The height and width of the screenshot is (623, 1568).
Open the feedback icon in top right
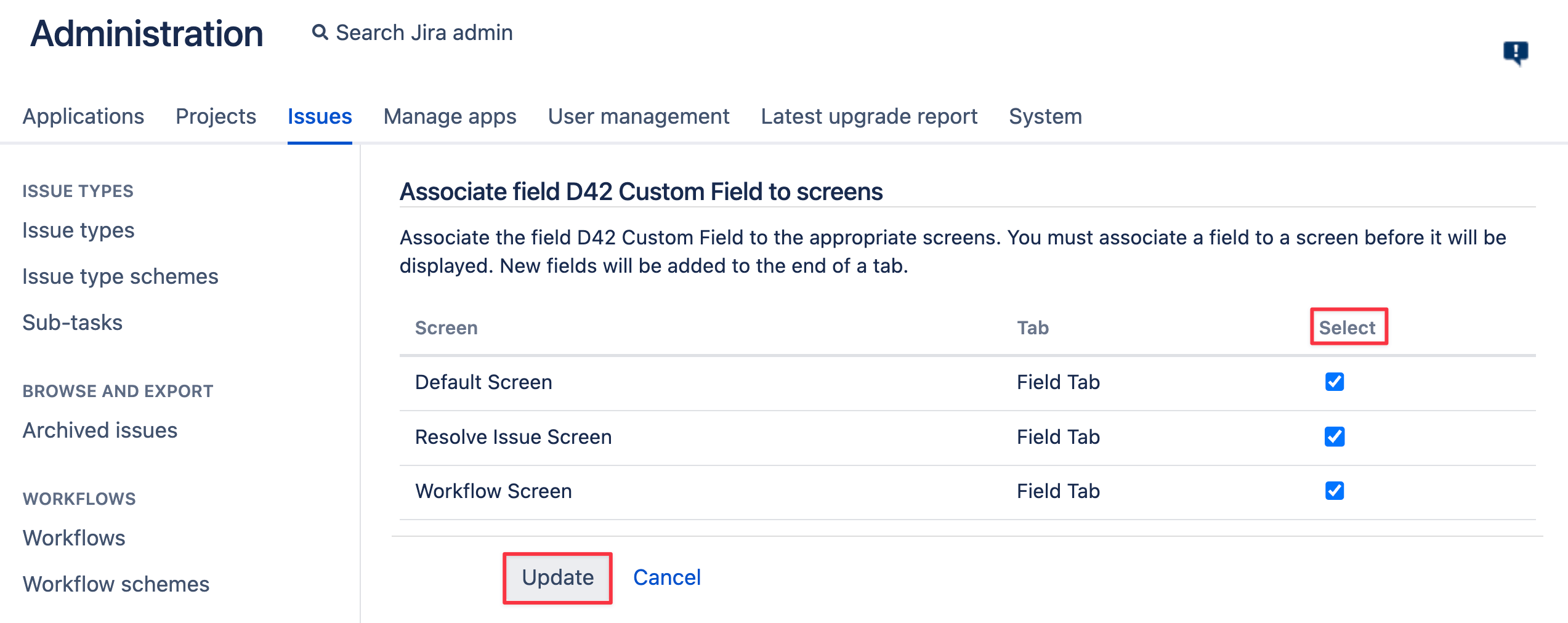(1515, 53)
